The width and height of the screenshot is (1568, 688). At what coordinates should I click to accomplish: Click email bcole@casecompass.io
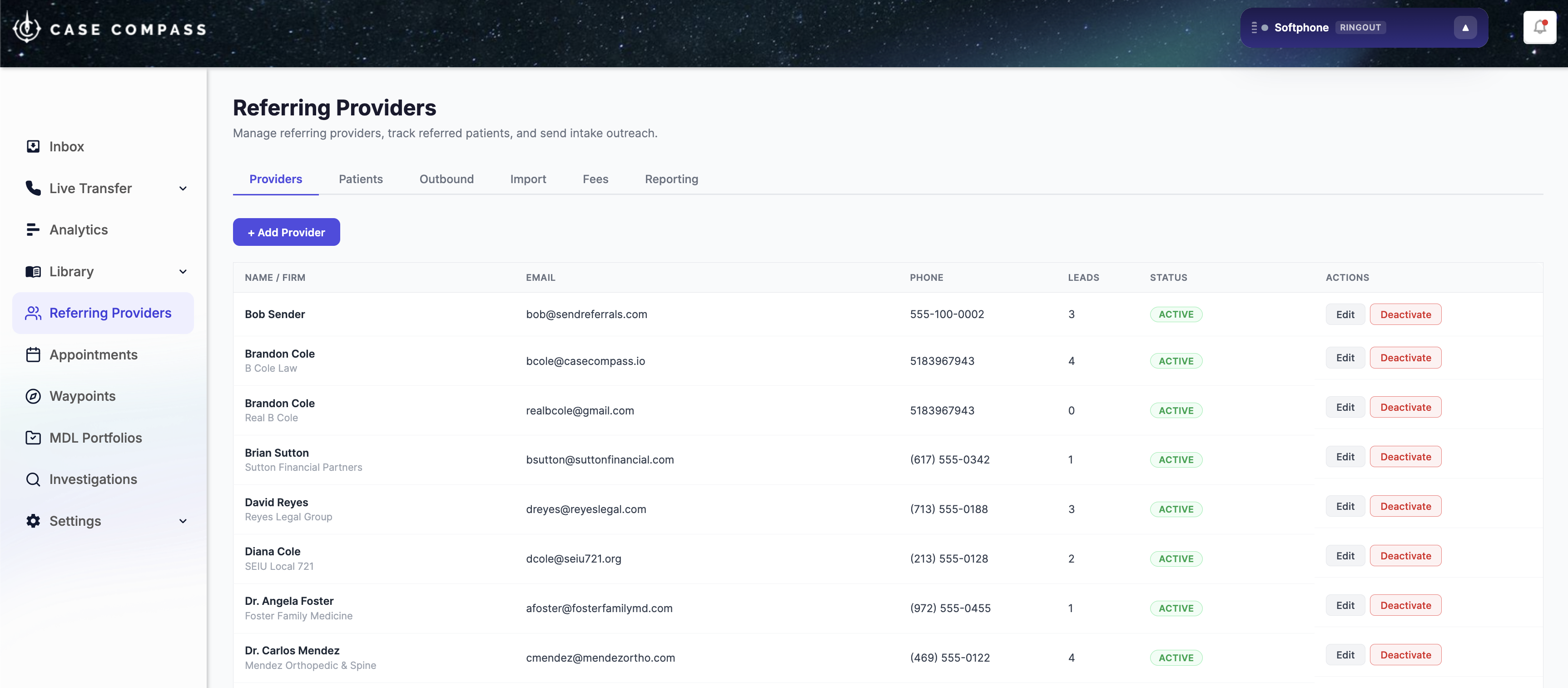coord(585,361)
